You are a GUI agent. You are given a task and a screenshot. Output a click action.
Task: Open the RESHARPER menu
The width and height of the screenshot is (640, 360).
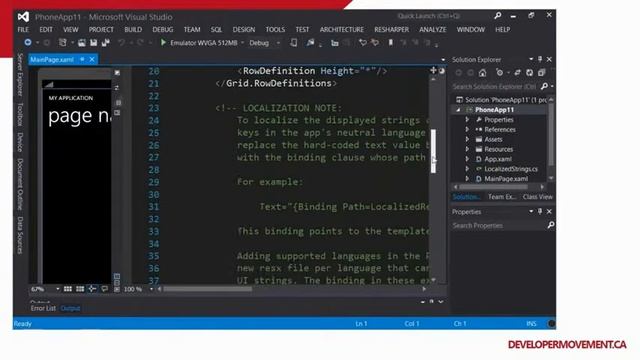(x=391, y=29)
